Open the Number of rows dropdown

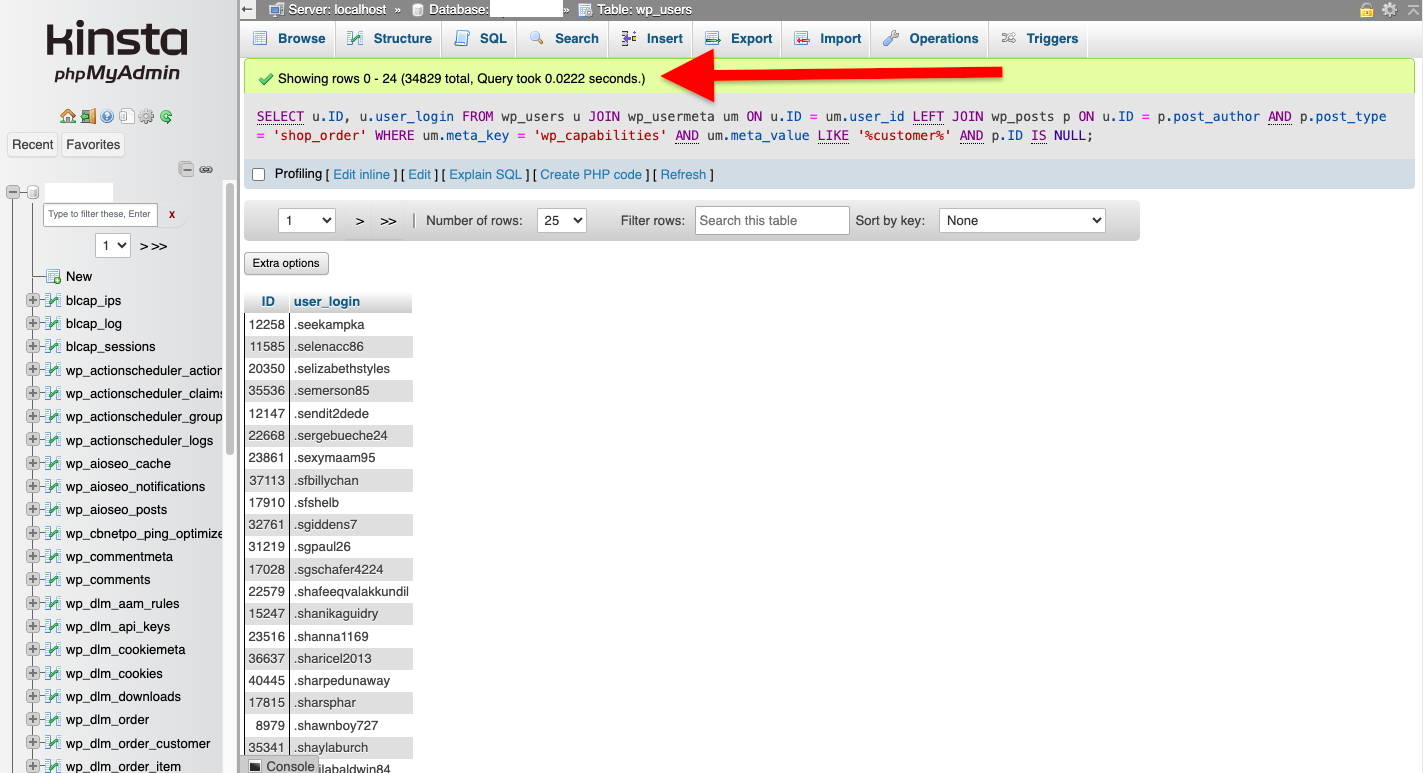561,221
